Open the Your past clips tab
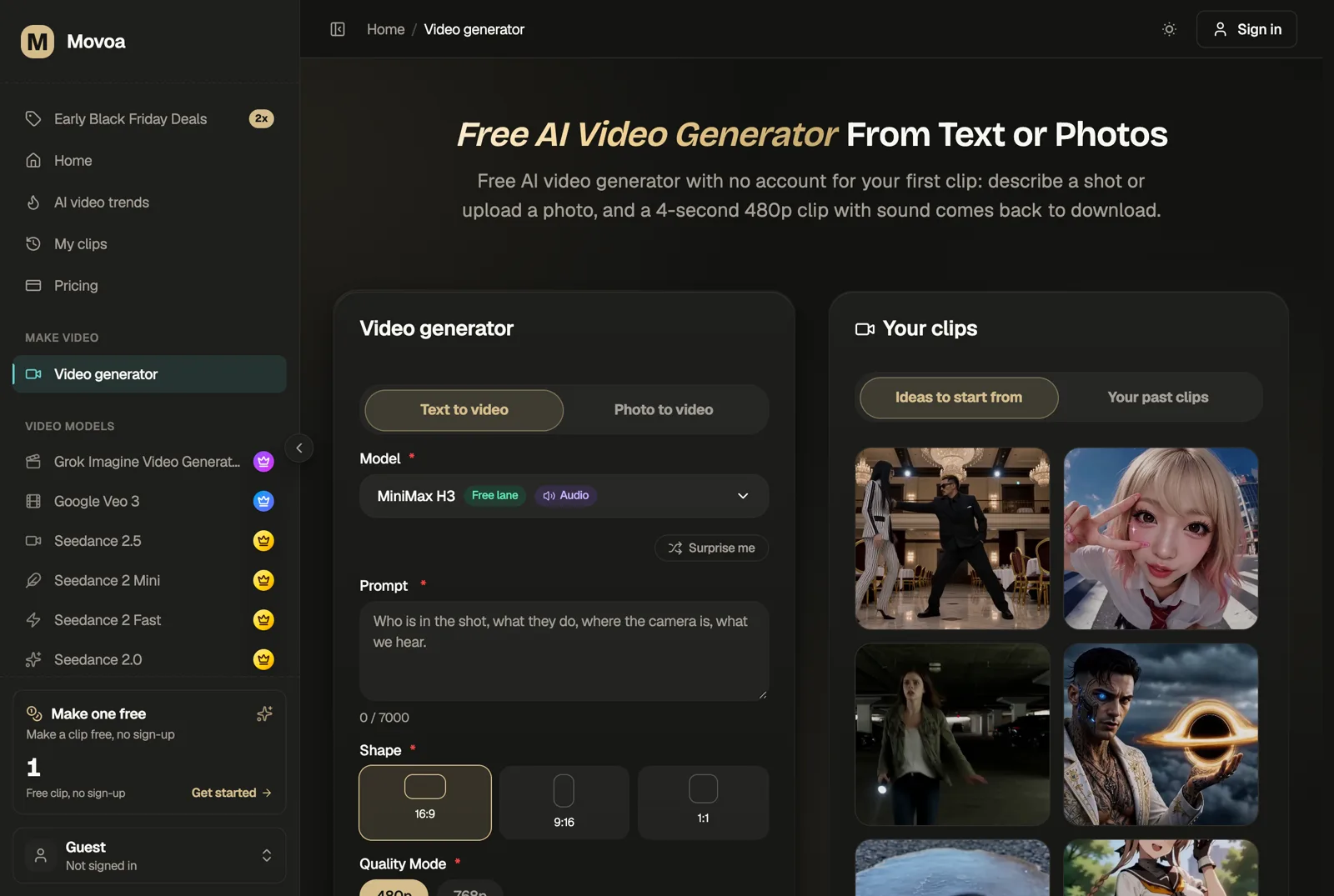1334x896 pixels. [x=1158, y=398]
